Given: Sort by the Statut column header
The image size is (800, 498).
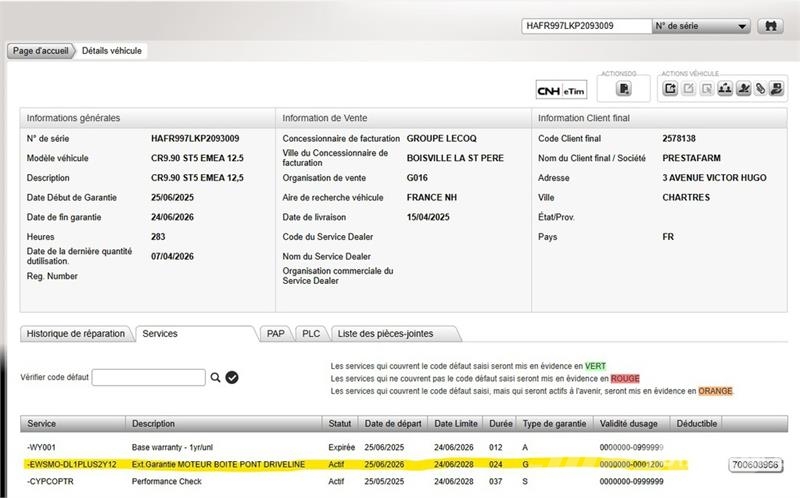Looking at the screenshot, I should pos(340,424).
